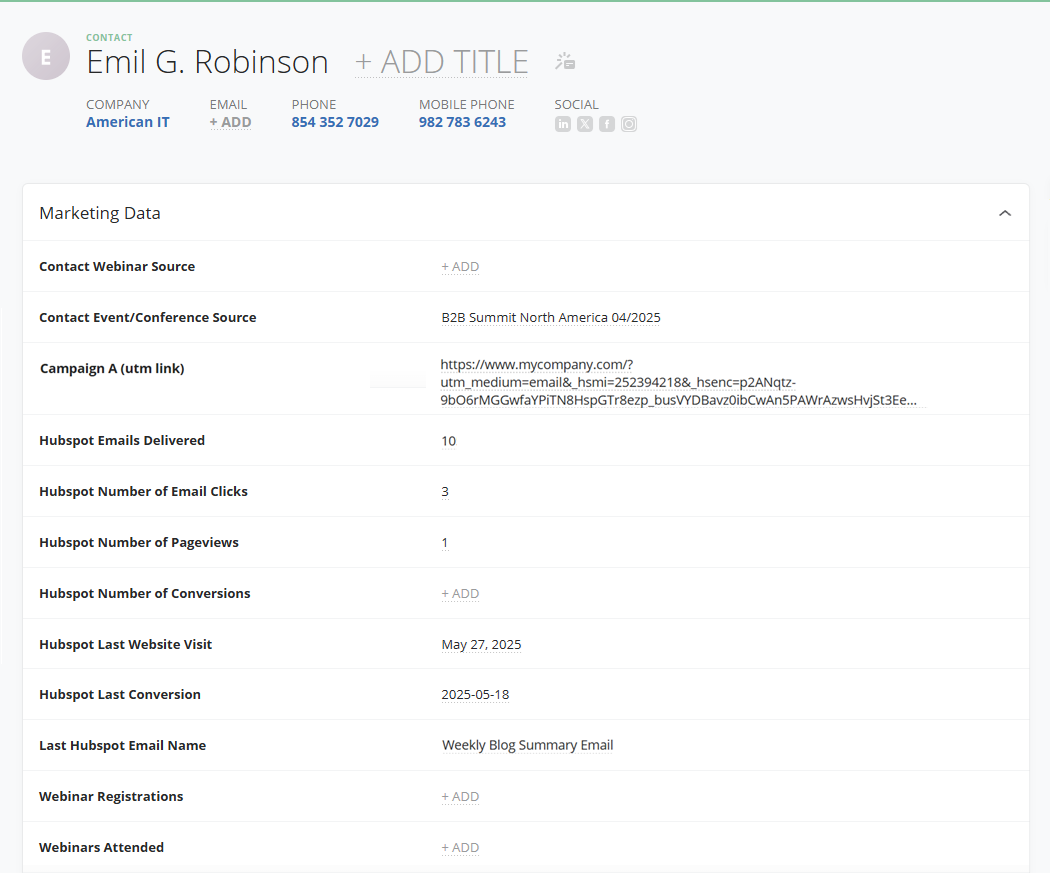The width and height of the screenshot is (1050, 873).
Task: Click the Emil G. Robinson contact name
Action: tap(208, 62)
